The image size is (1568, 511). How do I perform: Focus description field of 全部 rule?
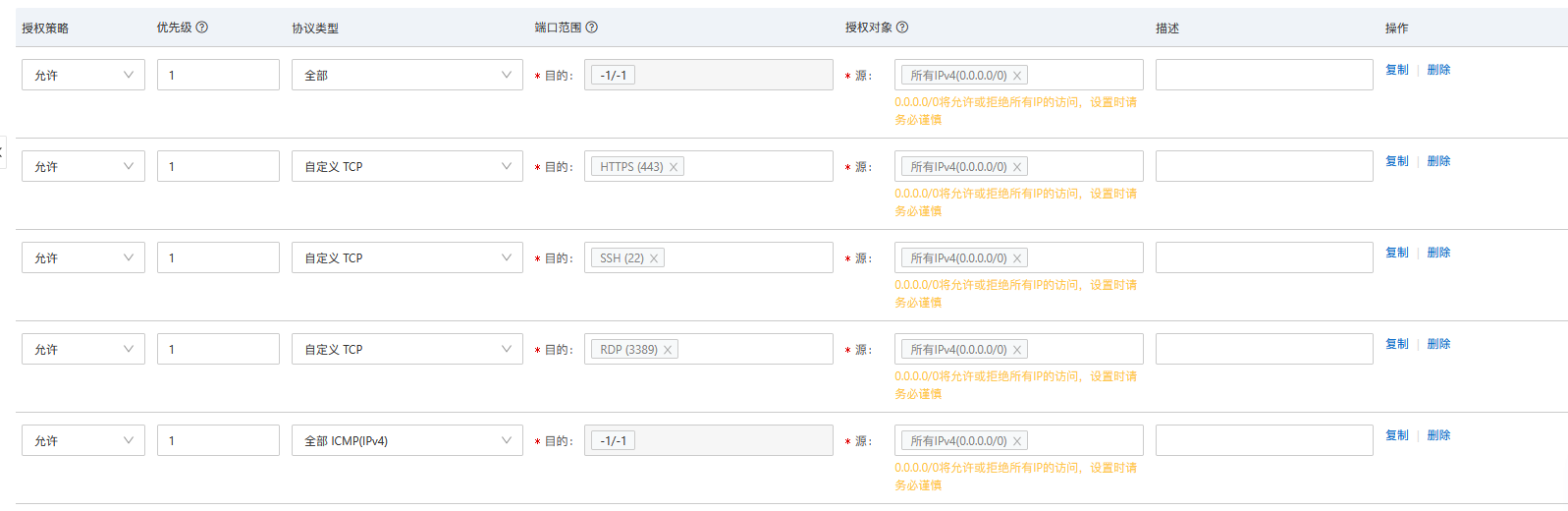coord(1265,75)
